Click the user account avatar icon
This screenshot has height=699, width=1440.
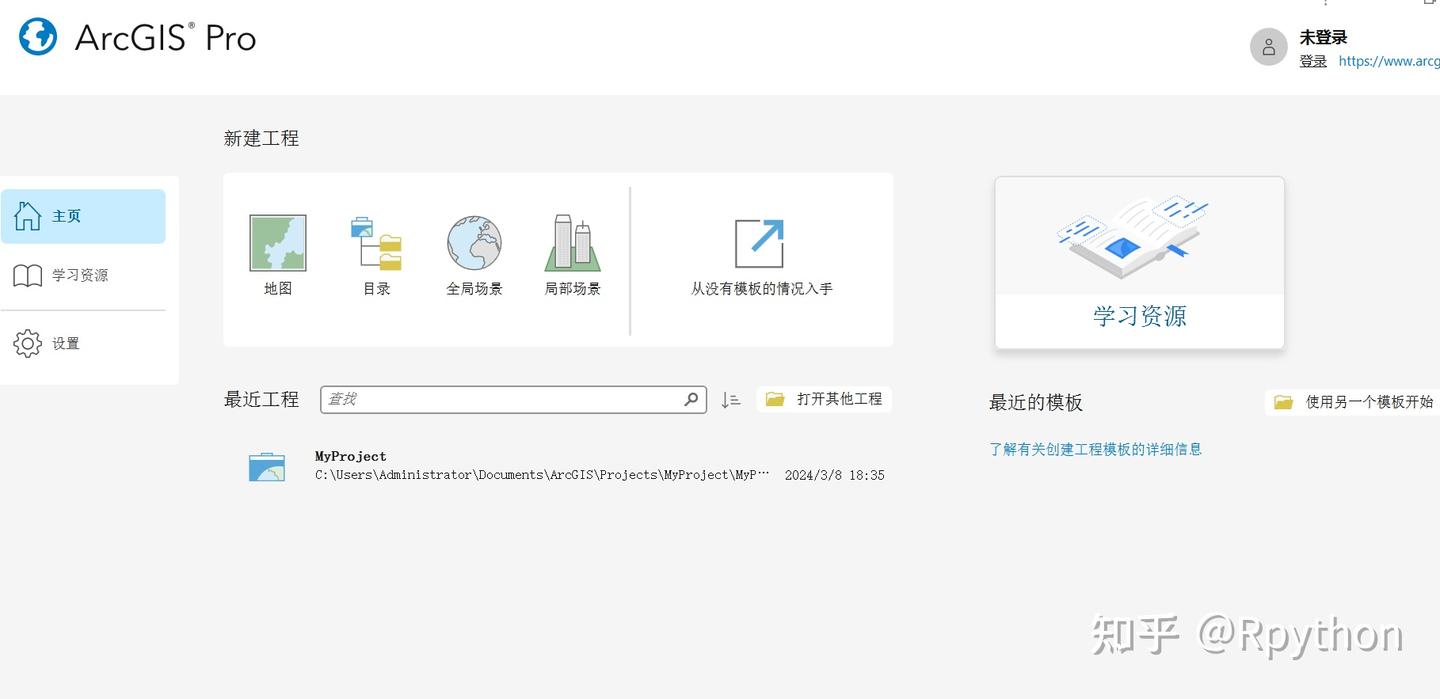[1269, 47]
